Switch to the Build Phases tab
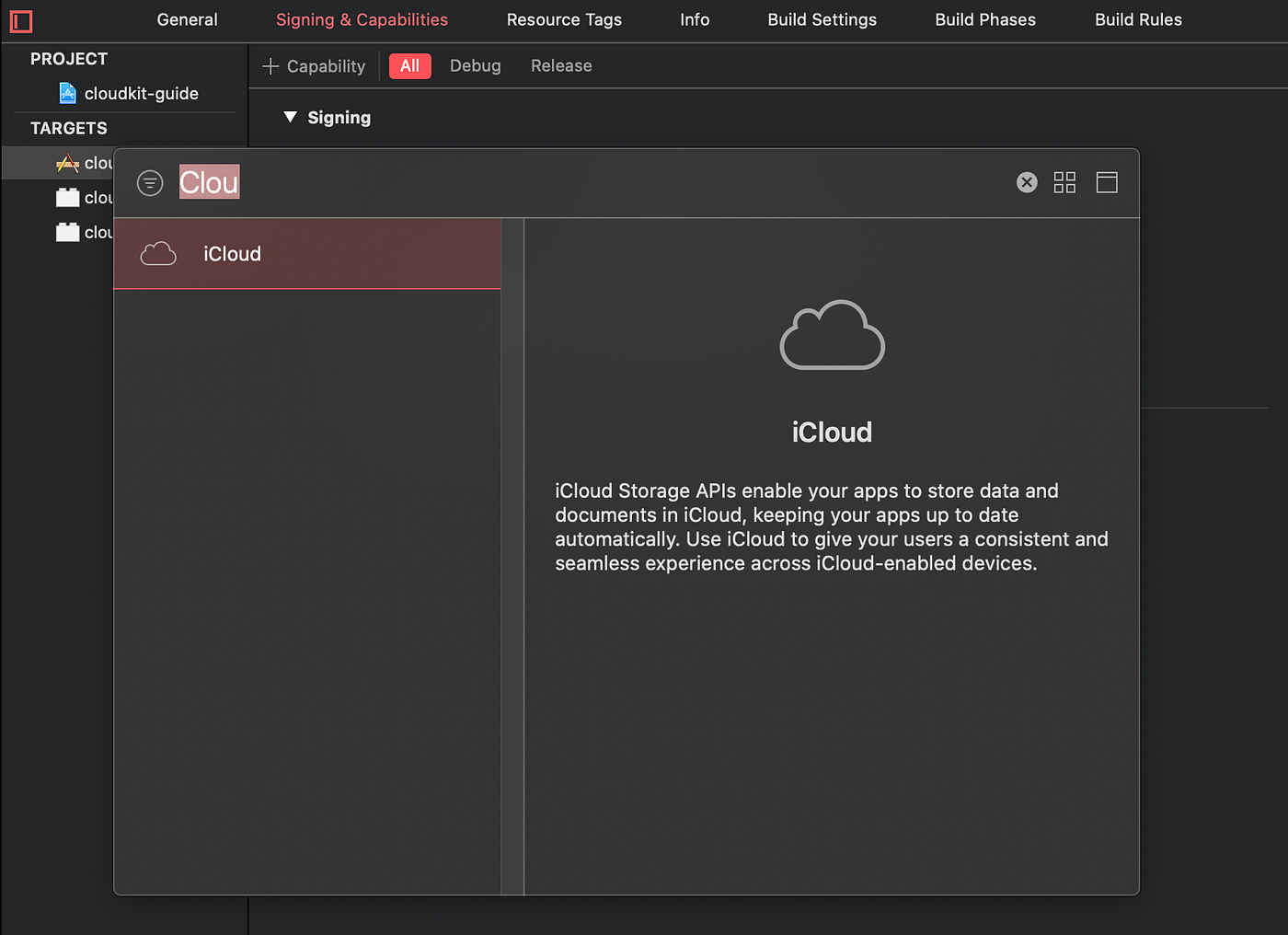 pyautogui.click(x=985, y=19)
